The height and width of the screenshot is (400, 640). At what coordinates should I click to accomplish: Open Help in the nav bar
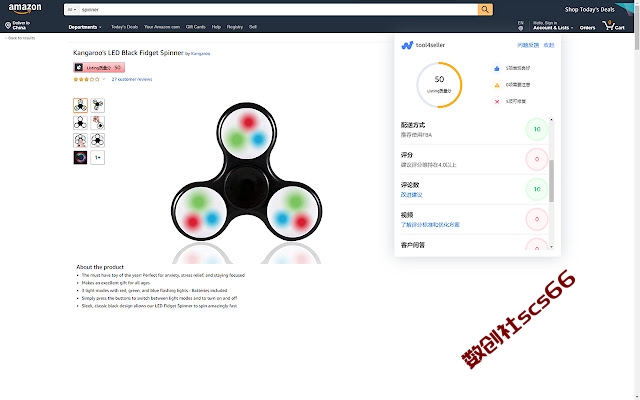(x=216, y=27)
